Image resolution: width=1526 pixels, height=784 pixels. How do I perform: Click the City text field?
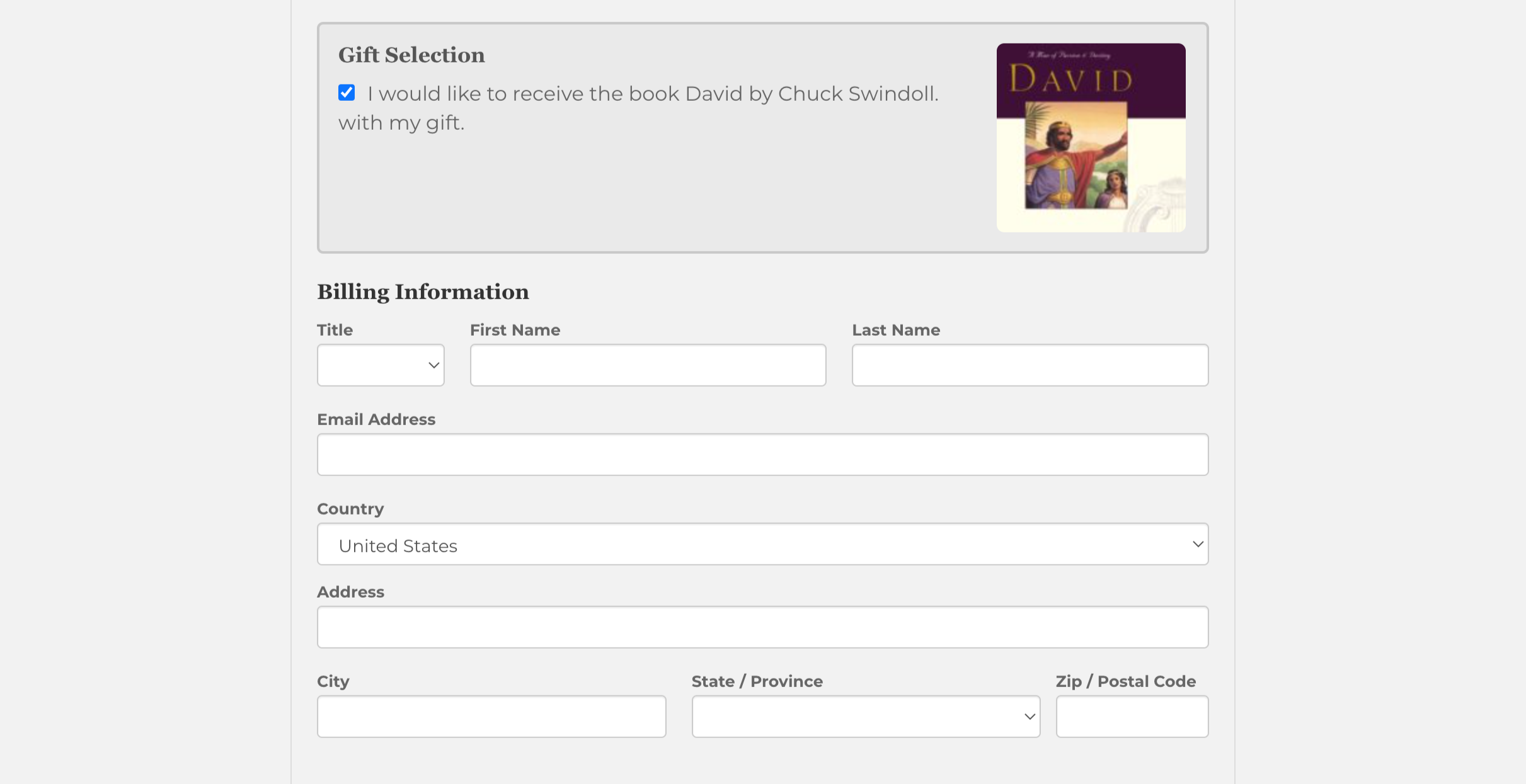coord(491,717)
